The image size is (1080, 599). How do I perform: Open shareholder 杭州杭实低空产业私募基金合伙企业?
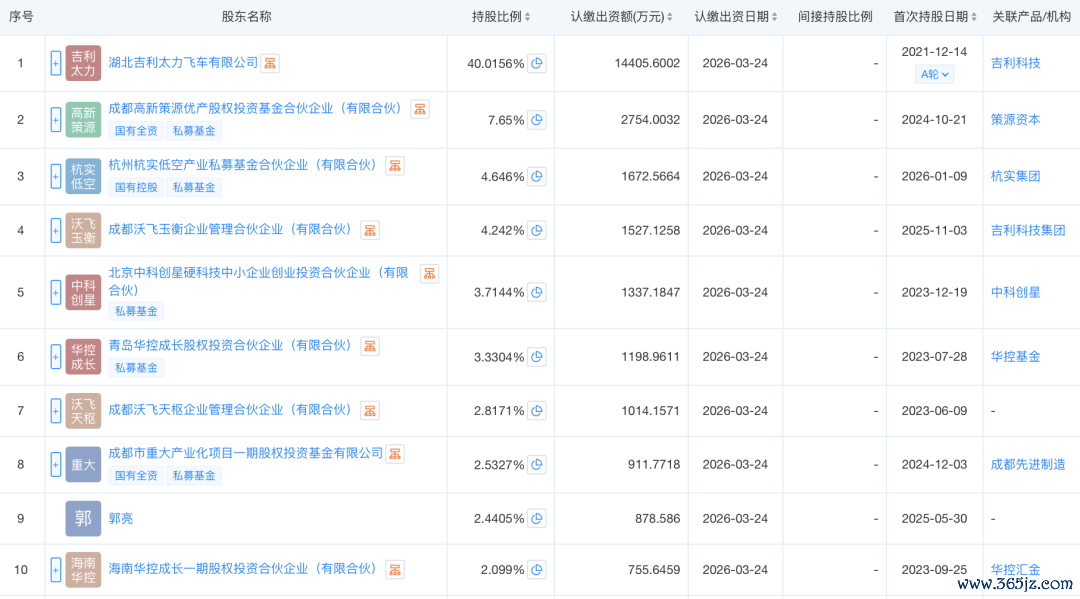tap(242, 165)
